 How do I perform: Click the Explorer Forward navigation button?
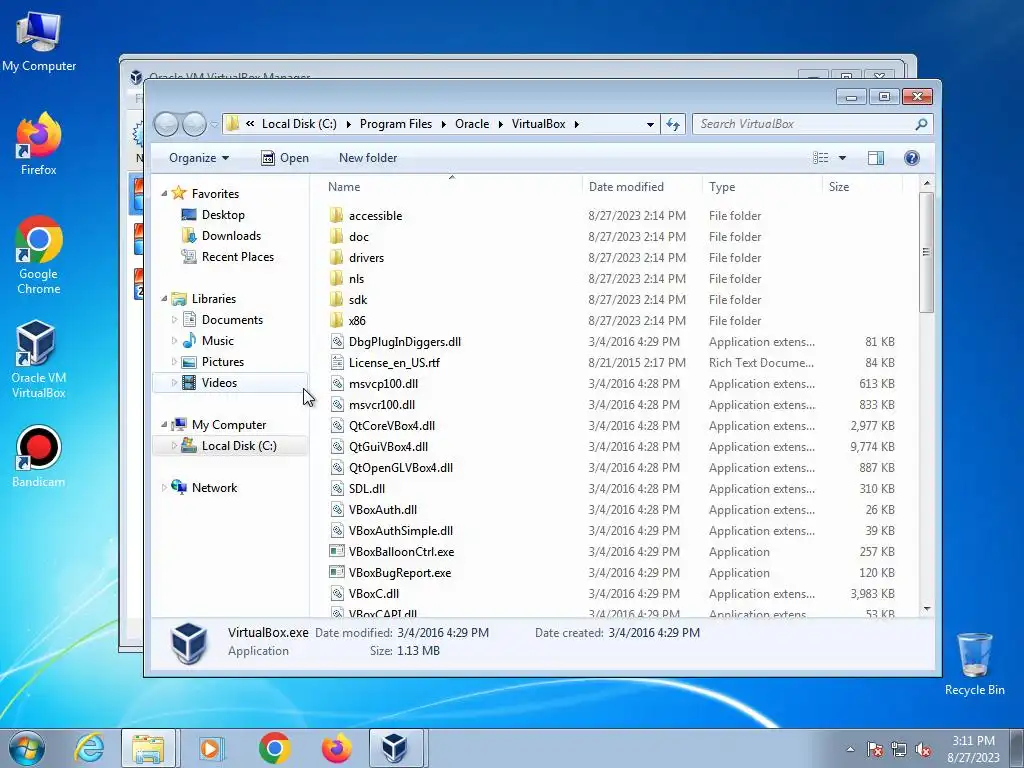click(x=194, y=124)
